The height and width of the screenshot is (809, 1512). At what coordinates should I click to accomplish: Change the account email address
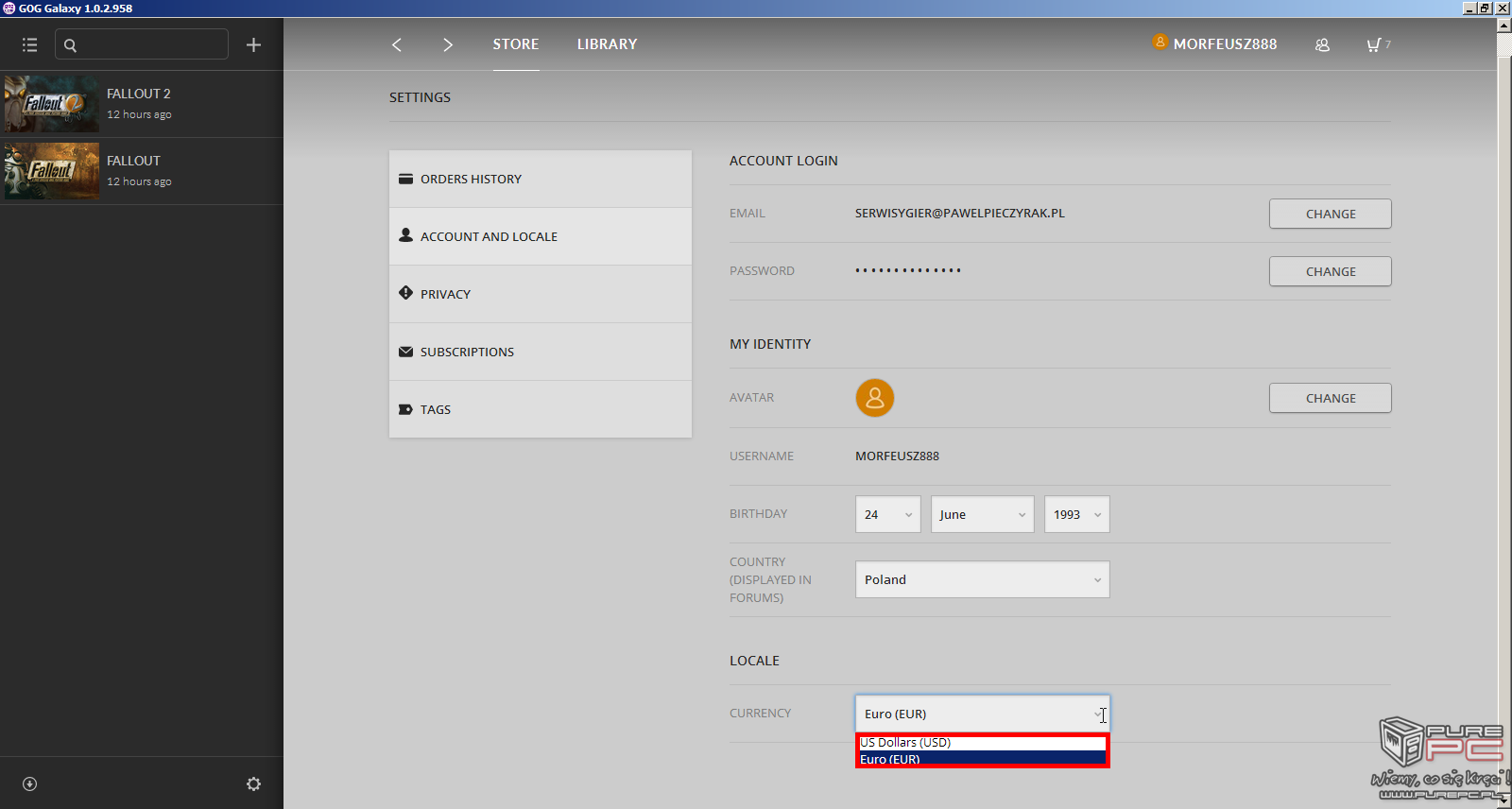tap(1331, 214)
